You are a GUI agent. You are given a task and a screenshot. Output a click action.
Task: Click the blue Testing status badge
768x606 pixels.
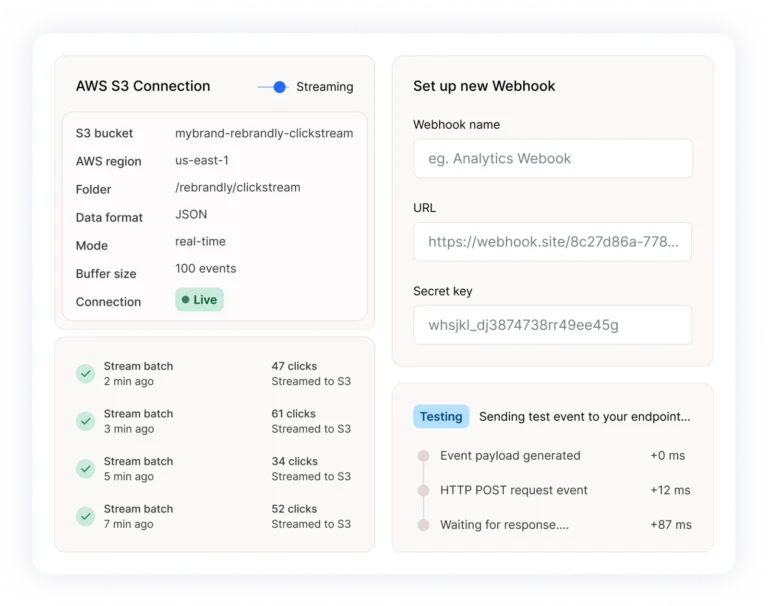coord(441,416)
